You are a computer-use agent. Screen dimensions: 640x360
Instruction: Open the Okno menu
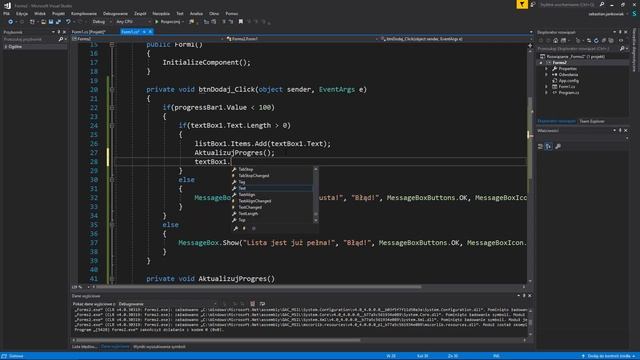(x=214, y=13)
